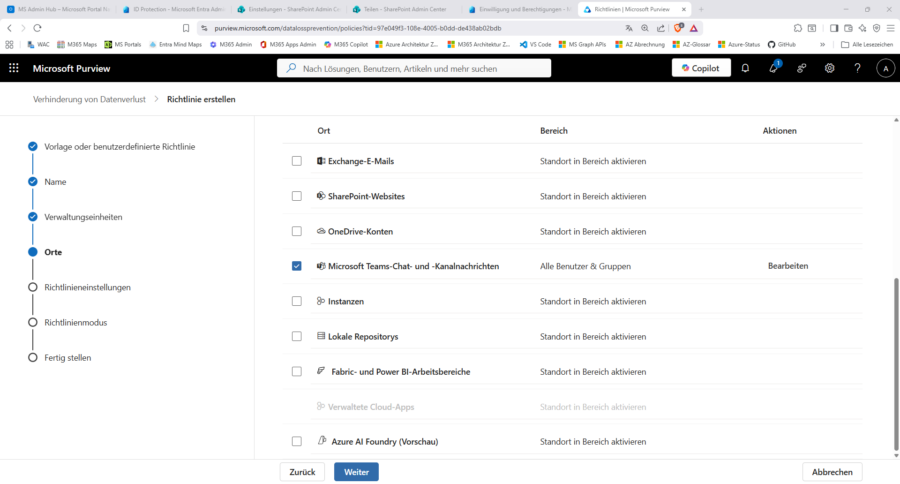Open the Microsoft Purview app launcher grid
900x484 pixels.
pos(14,68)
